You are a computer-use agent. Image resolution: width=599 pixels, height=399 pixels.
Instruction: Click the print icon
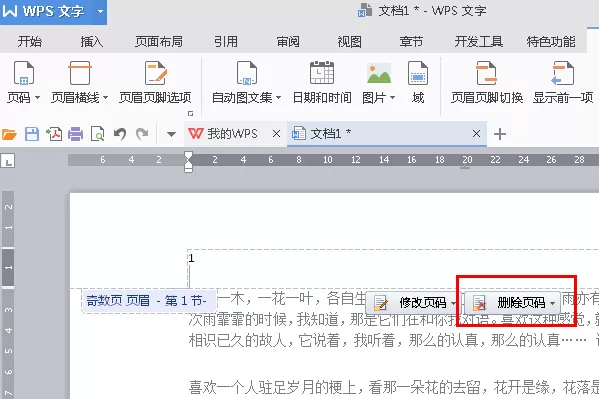(x=76, y=134)
